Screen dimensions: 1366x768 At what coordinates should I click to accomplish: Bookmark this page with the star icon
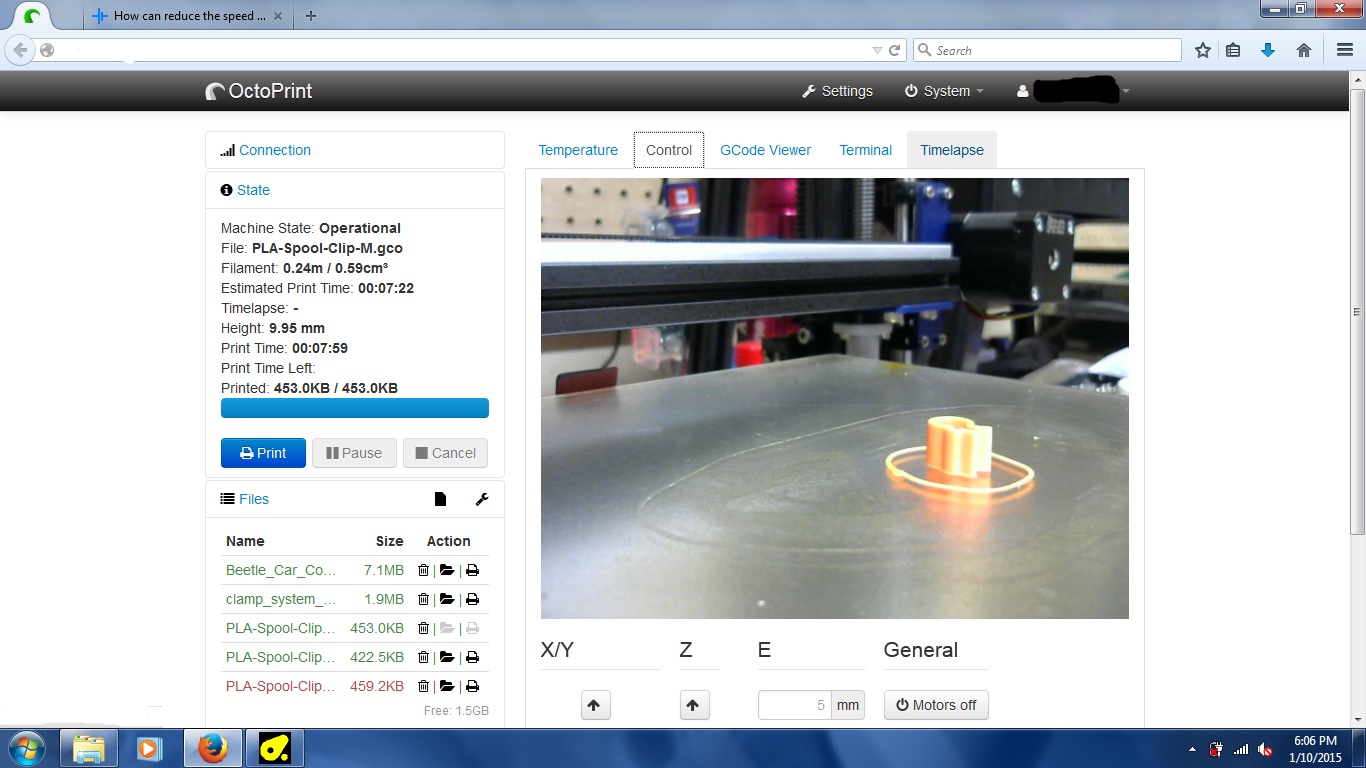[1203, 50]
